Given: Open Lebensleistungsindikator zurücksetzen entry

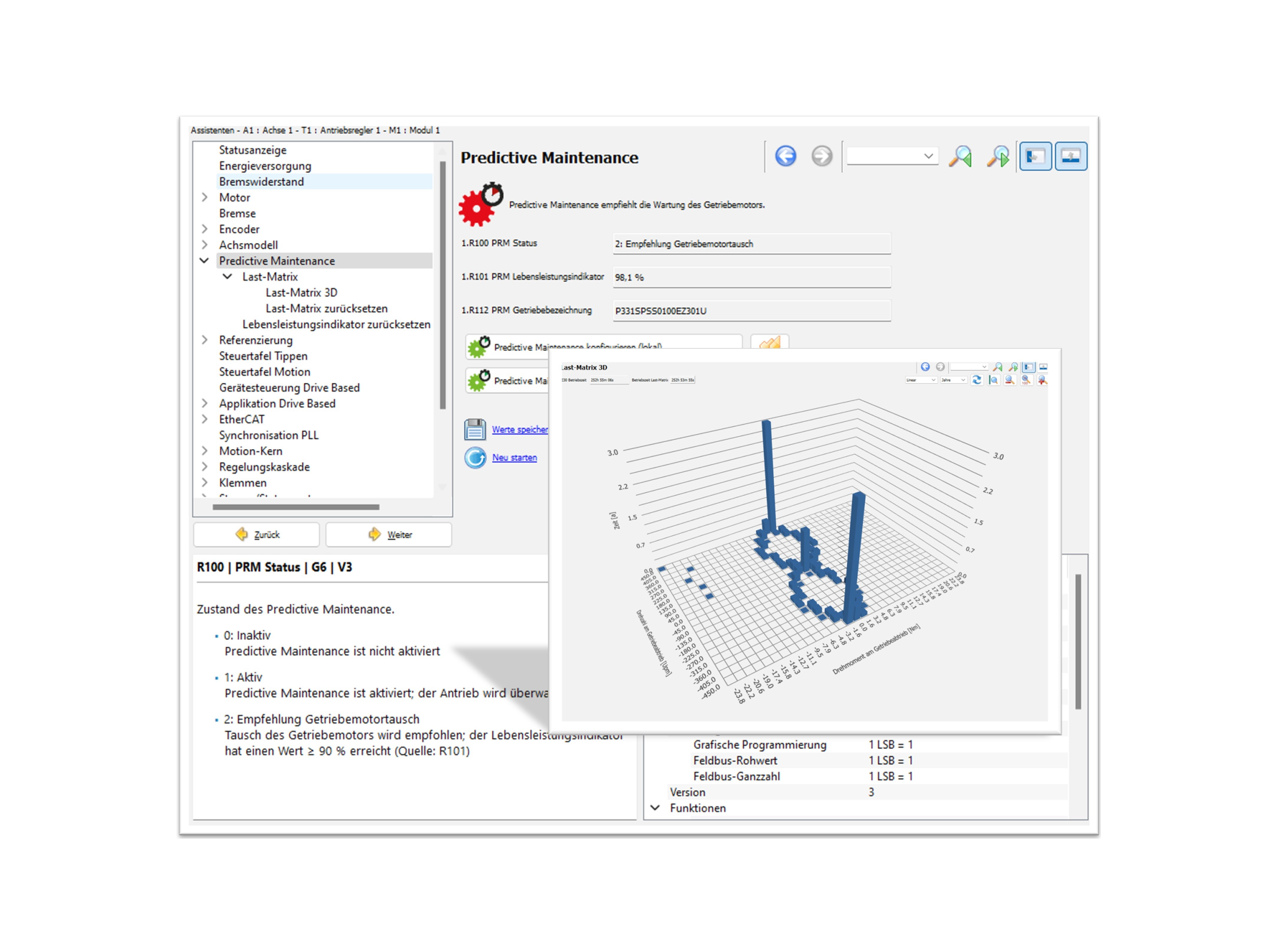Looking at the screenshot, I should pyautogui.click(x=336, y=324).
